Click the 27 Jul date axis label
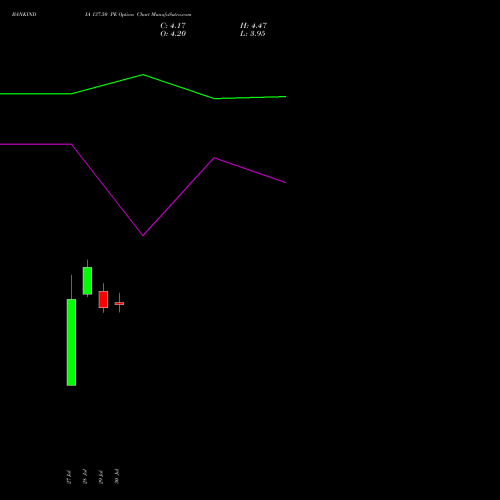This screenshot has width=500, height=500. 69,477
